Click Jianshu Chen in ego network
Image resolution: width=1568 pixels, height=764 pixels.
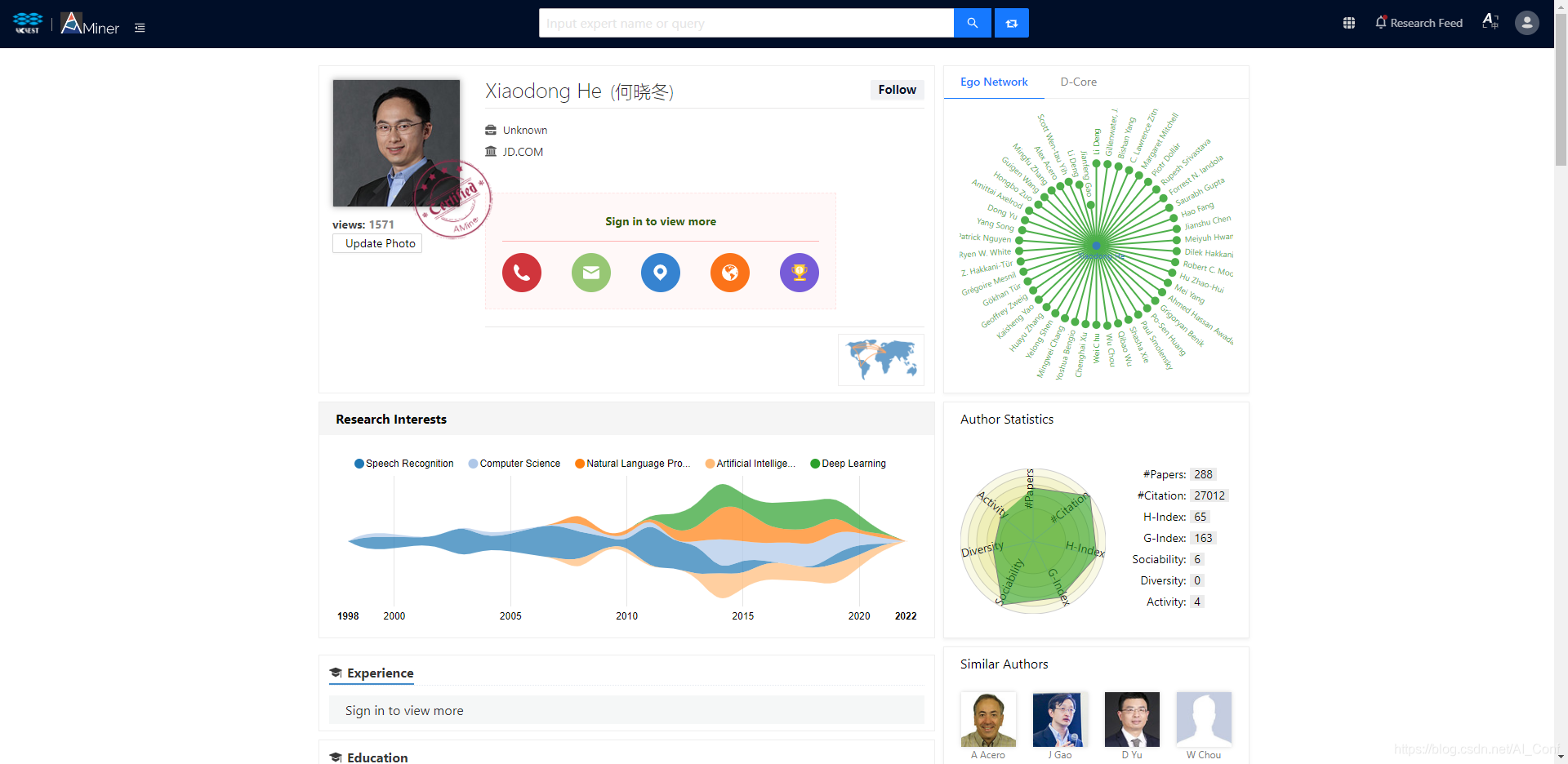point(1207,221)
